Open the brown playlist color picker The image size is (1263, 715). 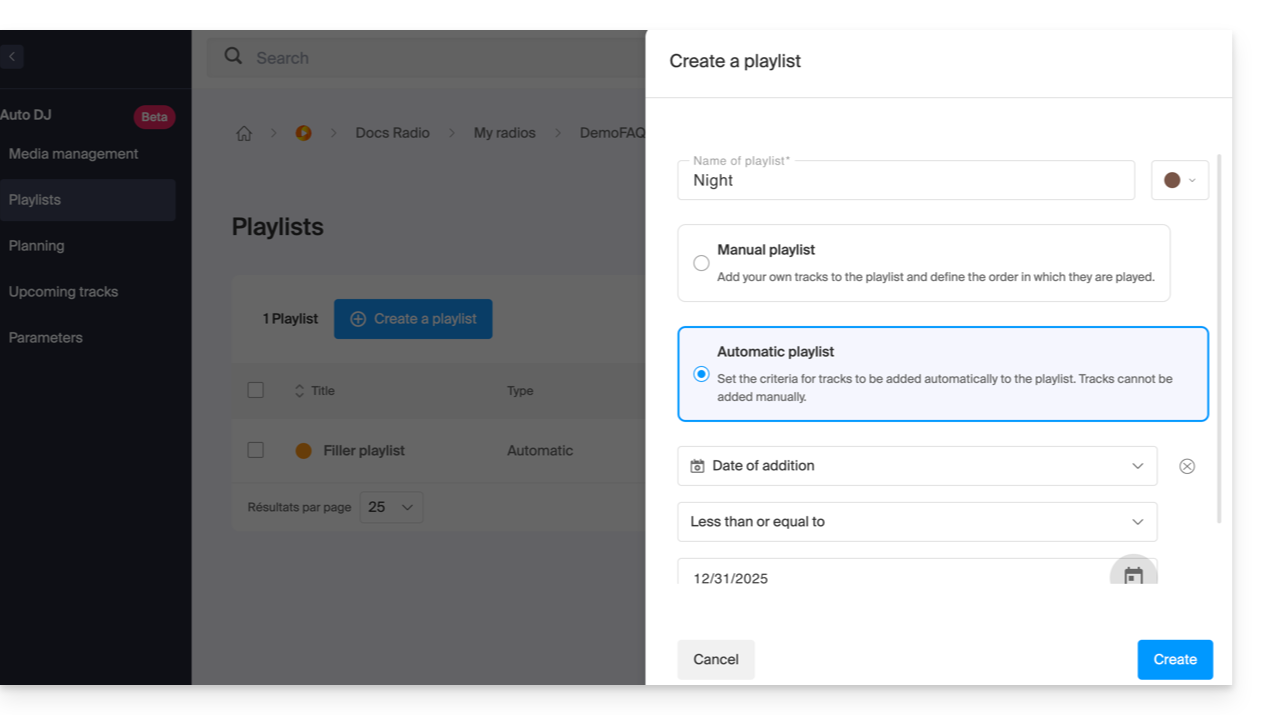1179,180
